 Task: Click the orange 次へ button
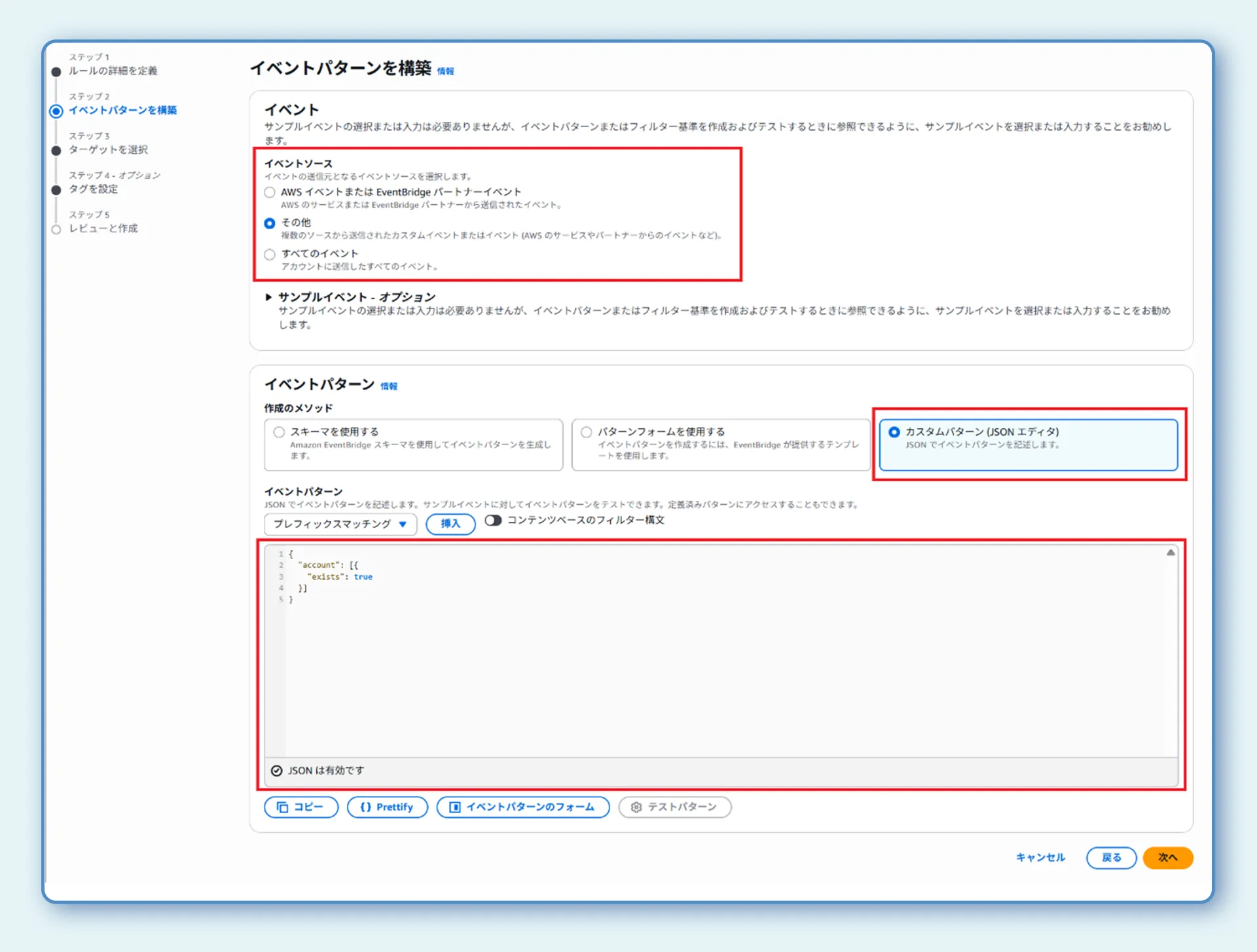click(x=1167, y=857)
